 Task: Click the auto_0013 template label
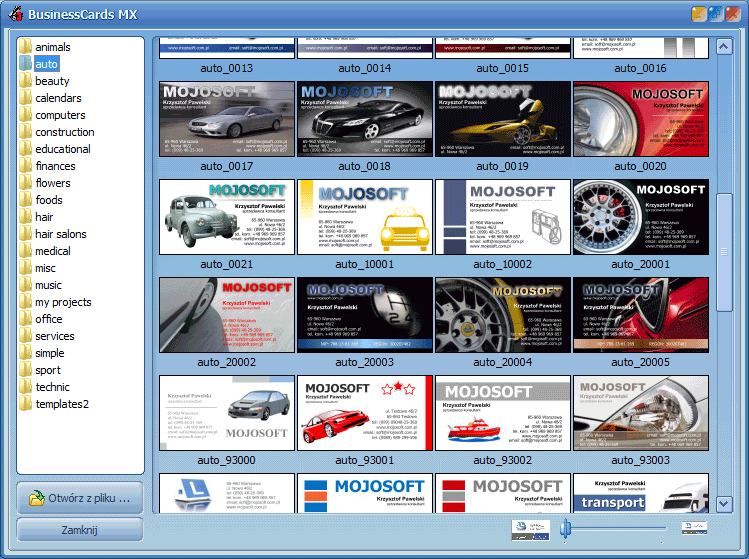tap(227, 68)
